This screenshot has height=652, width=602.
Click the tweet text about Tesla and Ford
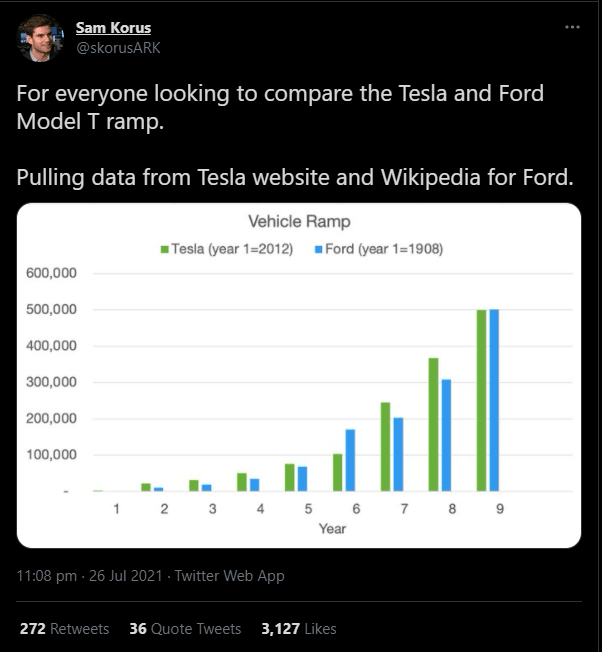point(280,108)
